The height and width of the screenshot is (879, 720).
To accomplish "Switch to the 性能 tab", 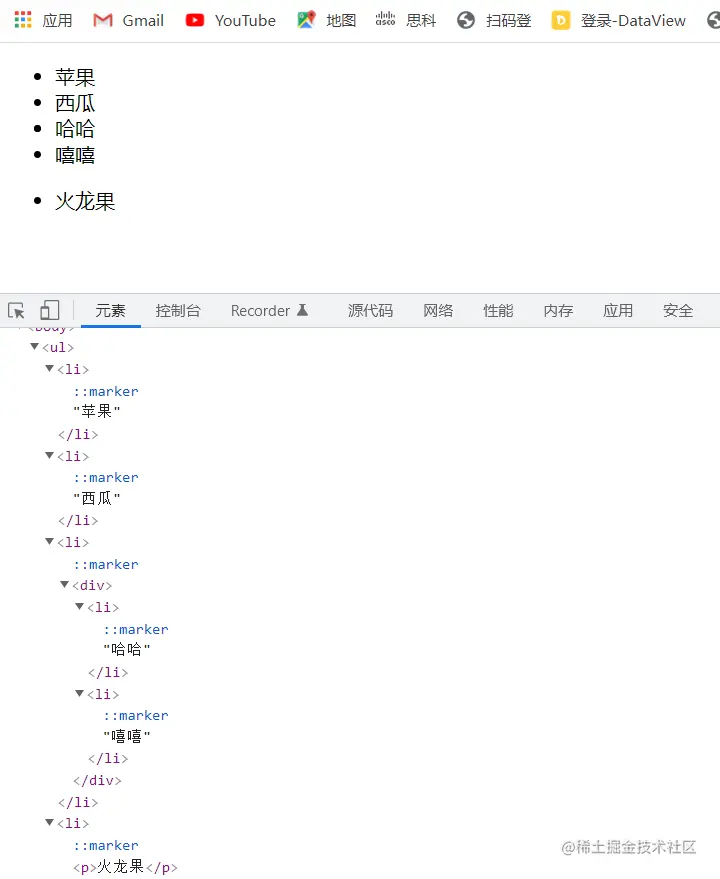I will (498, 311).
